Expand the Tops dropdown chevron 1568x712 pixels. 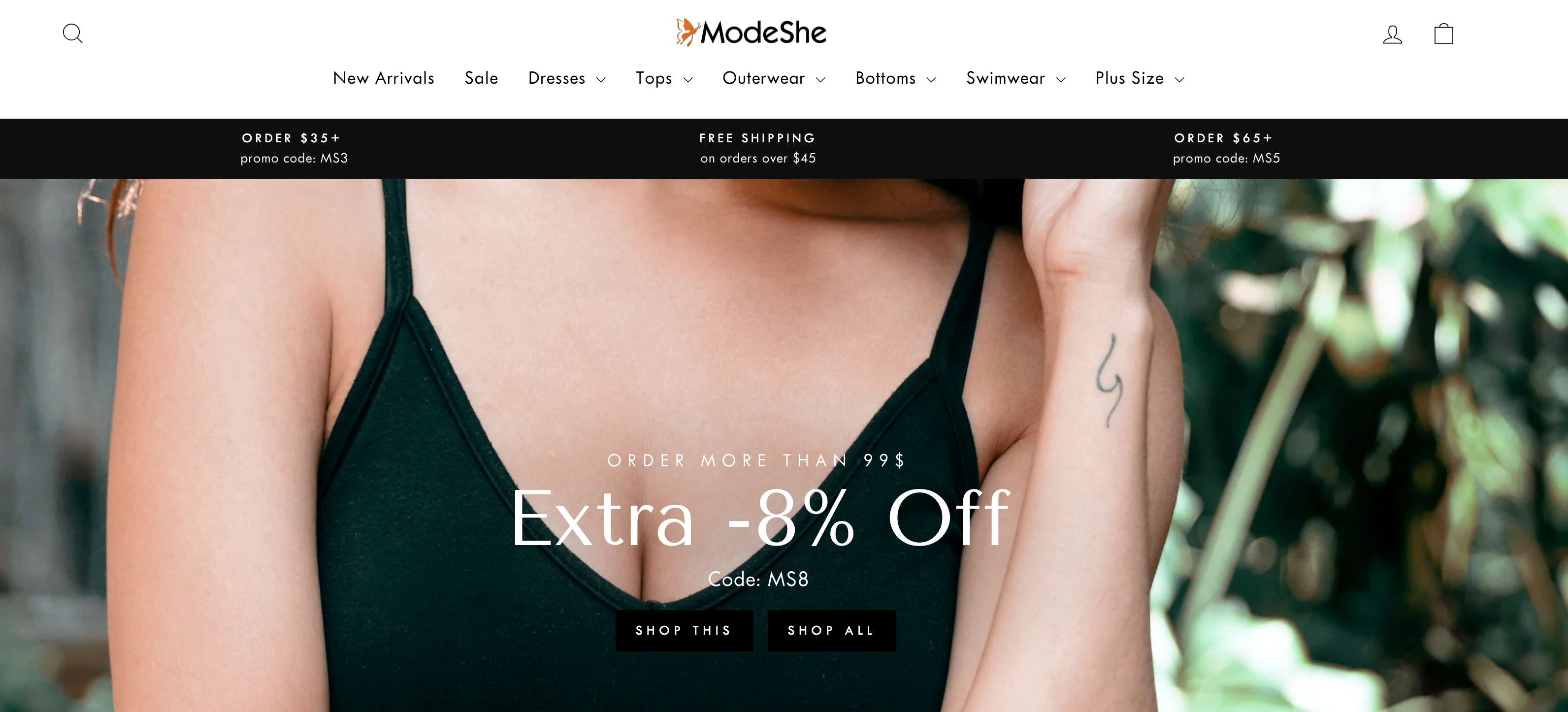tap(688, 80)
